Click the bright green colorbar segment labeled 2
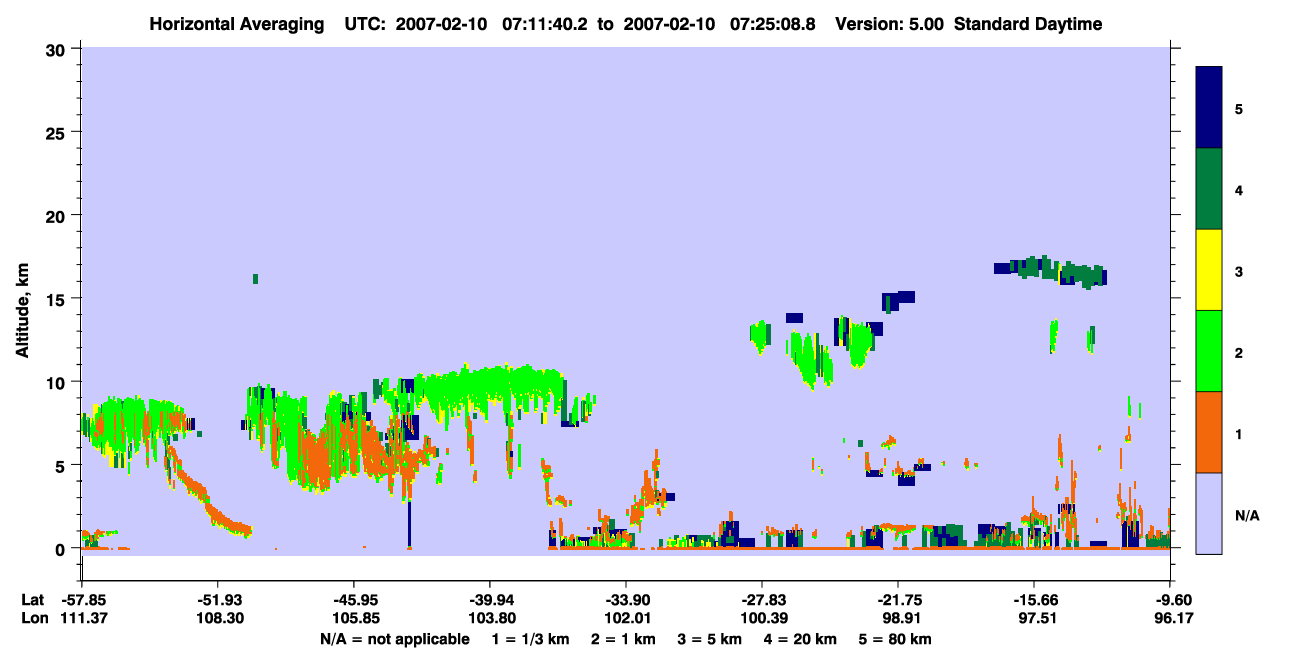The image size is (1300, 667). (x=1209, y=350)
